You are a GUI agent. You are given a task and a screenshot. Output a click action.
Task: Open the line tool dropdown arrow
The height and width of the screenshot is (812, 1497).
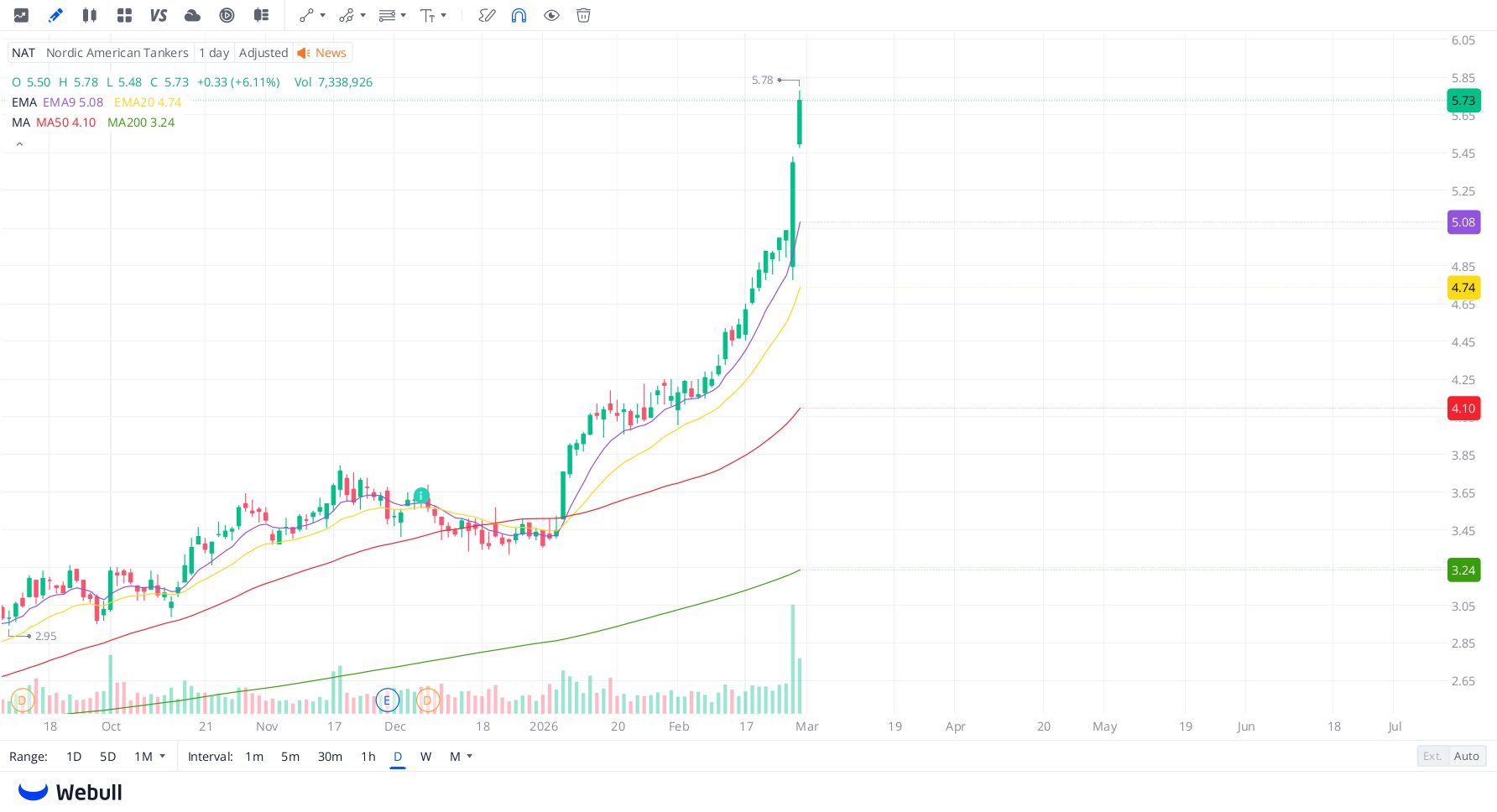pyautogui.click(x=323, y=15)
